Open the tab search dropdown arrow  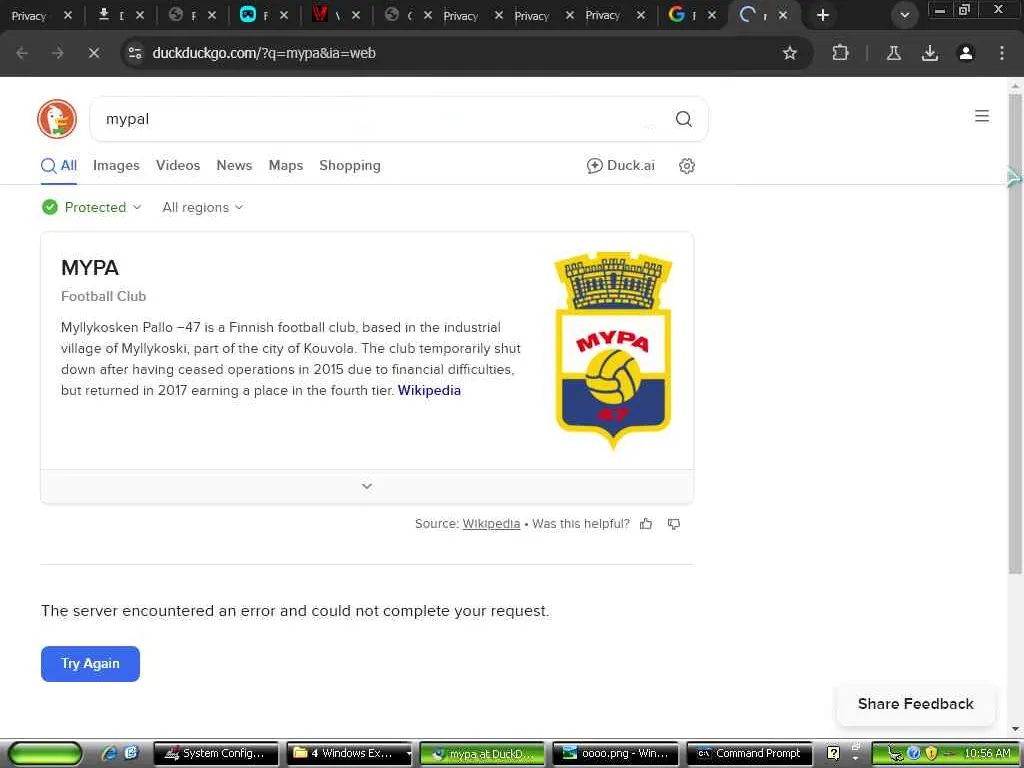tap(904, 15)
